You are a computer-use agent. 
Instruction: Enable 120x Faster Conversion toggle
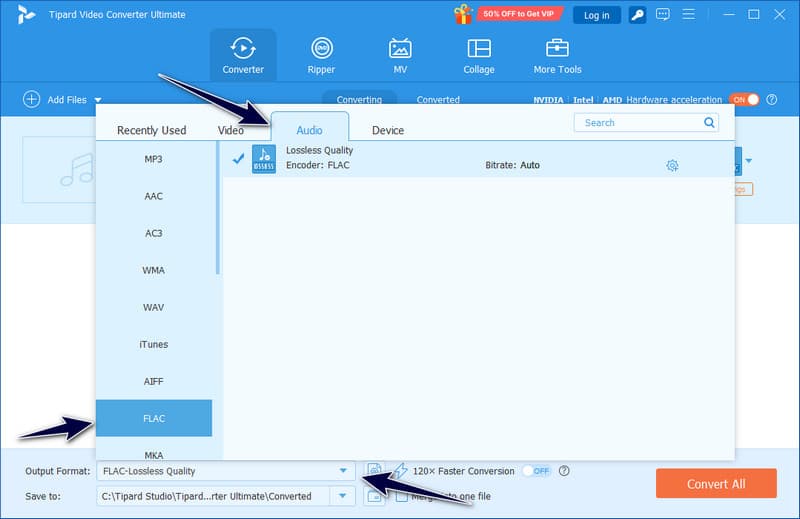point(536,471)
